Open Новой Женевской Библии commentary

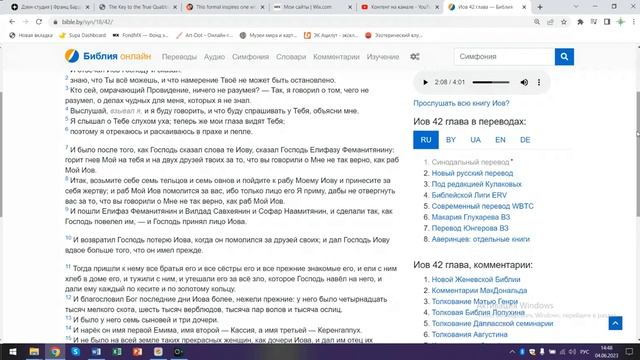[476, 280]
